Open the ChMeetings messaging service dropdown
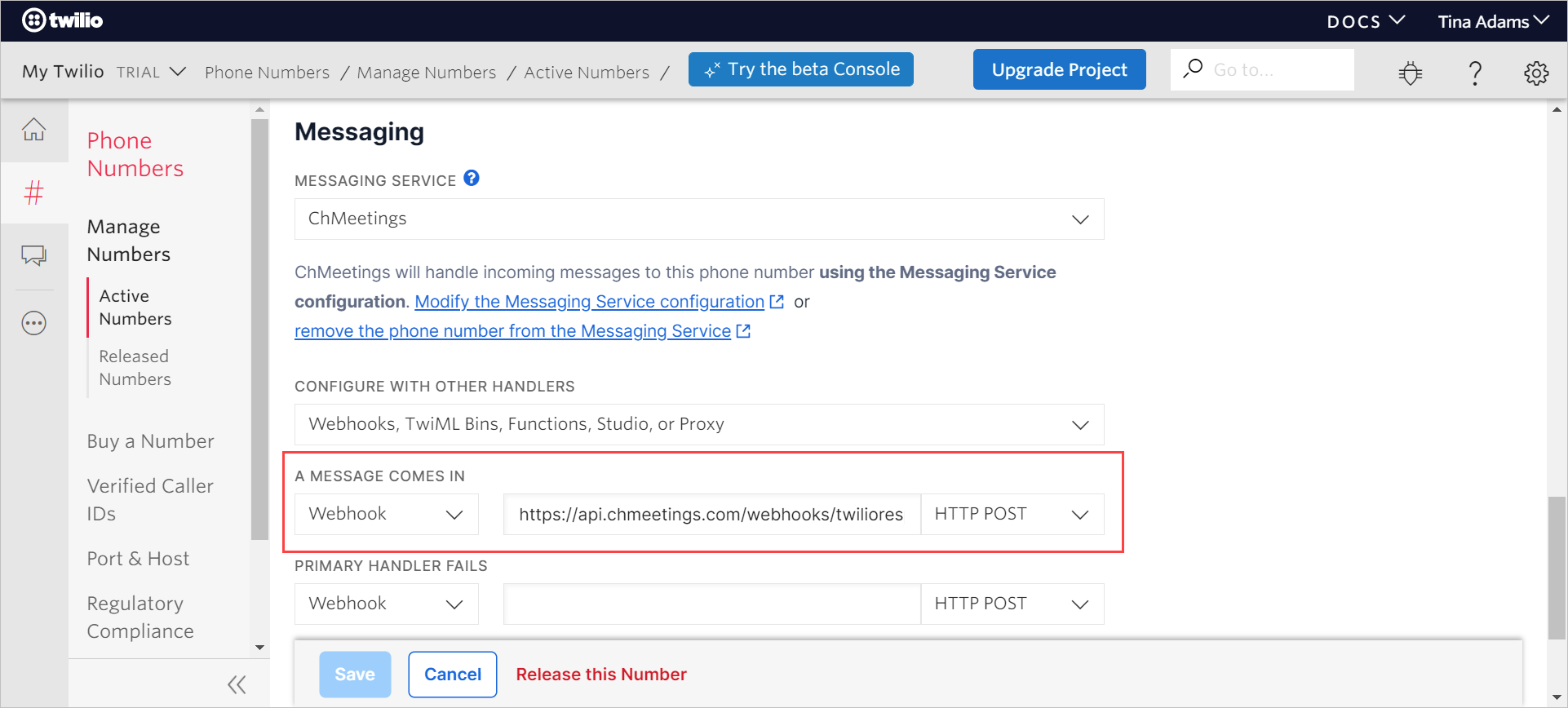1568x708 pixels. (699, 219)
